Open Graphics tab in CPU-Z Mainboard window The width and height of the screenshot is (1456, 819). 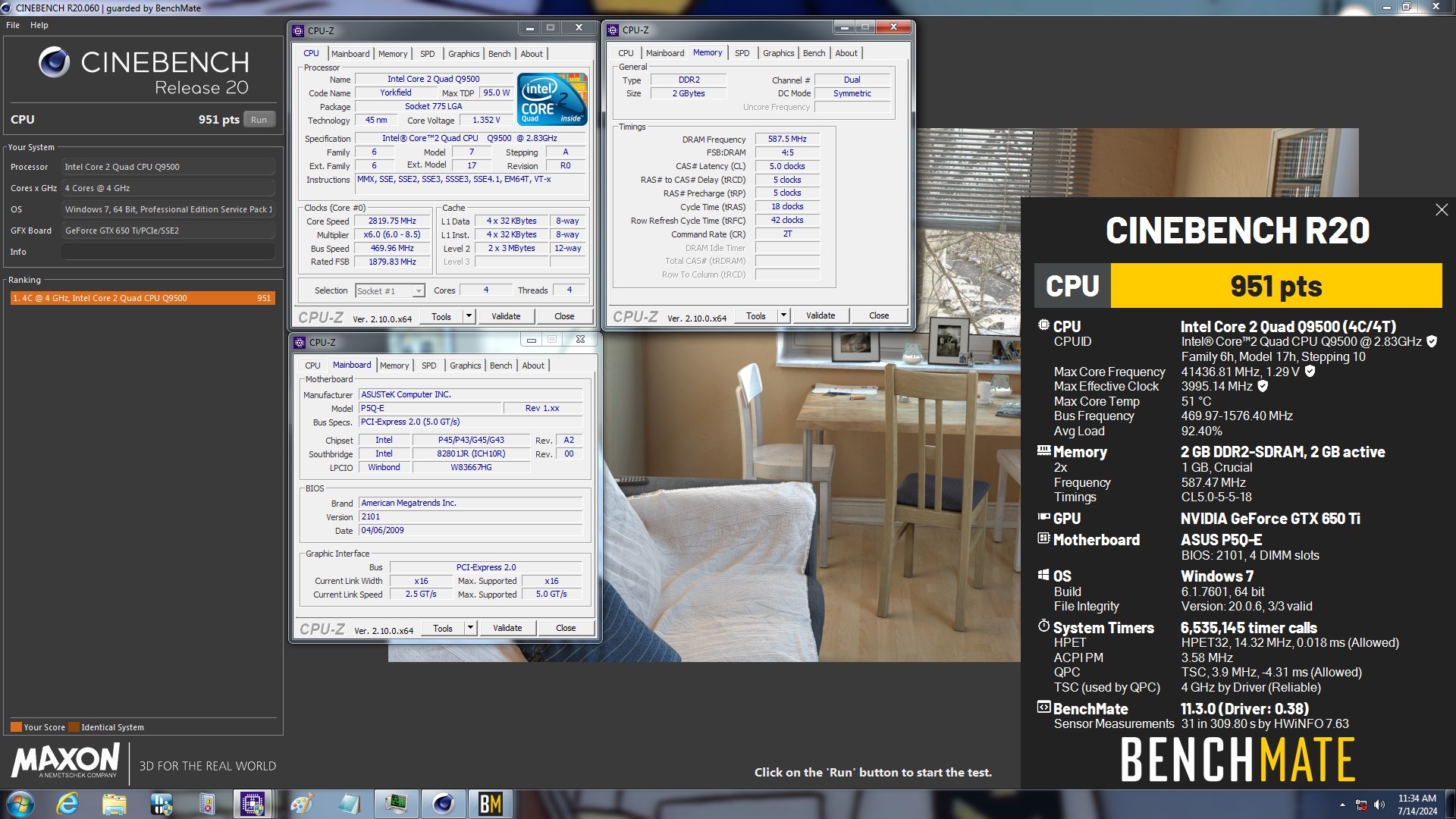point(465,366)
